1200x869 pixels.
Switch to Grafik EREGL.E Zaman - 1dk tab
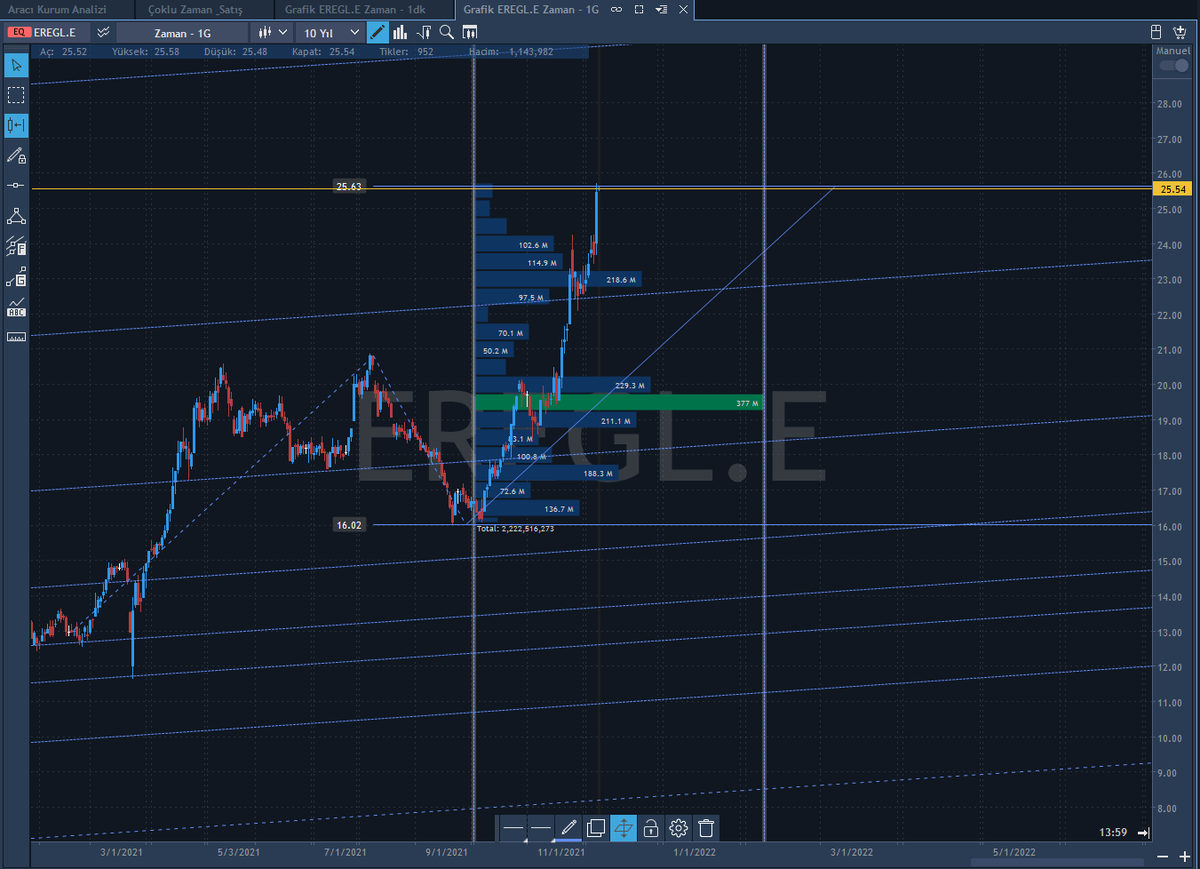click(362, 9)
